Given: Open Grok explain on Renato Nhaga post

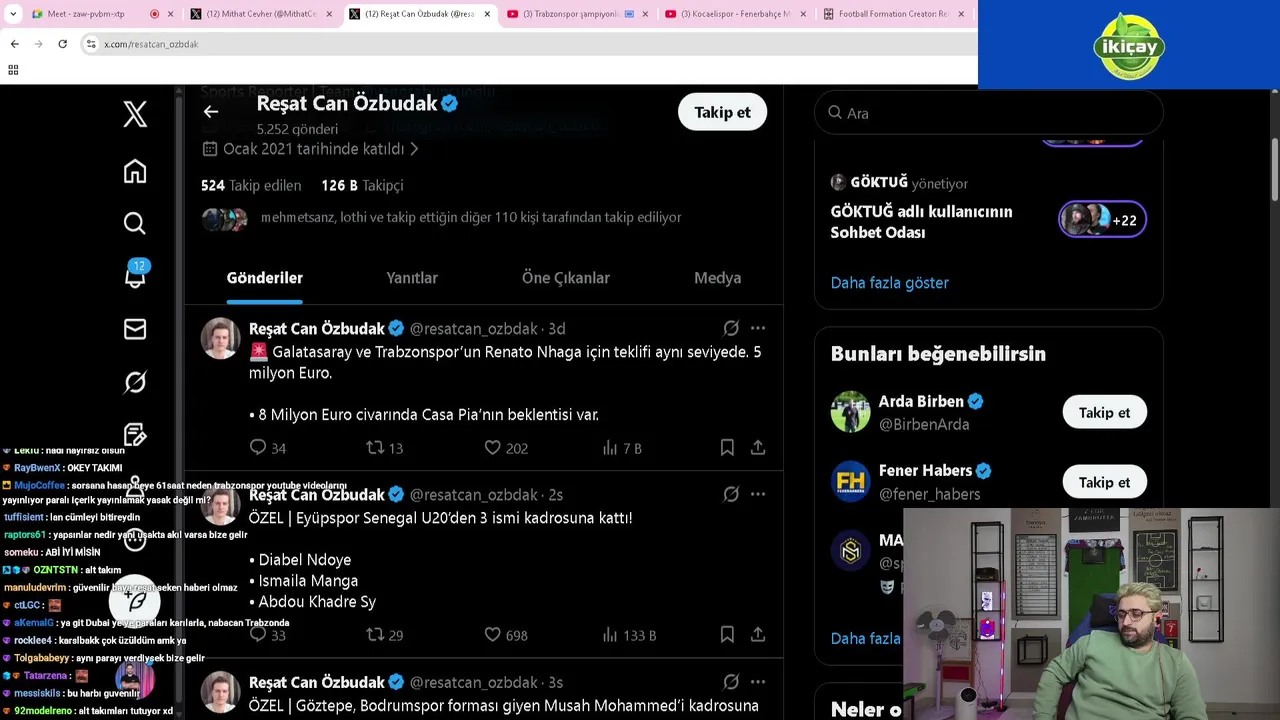Looking at the screenshot, I should 731,328.
